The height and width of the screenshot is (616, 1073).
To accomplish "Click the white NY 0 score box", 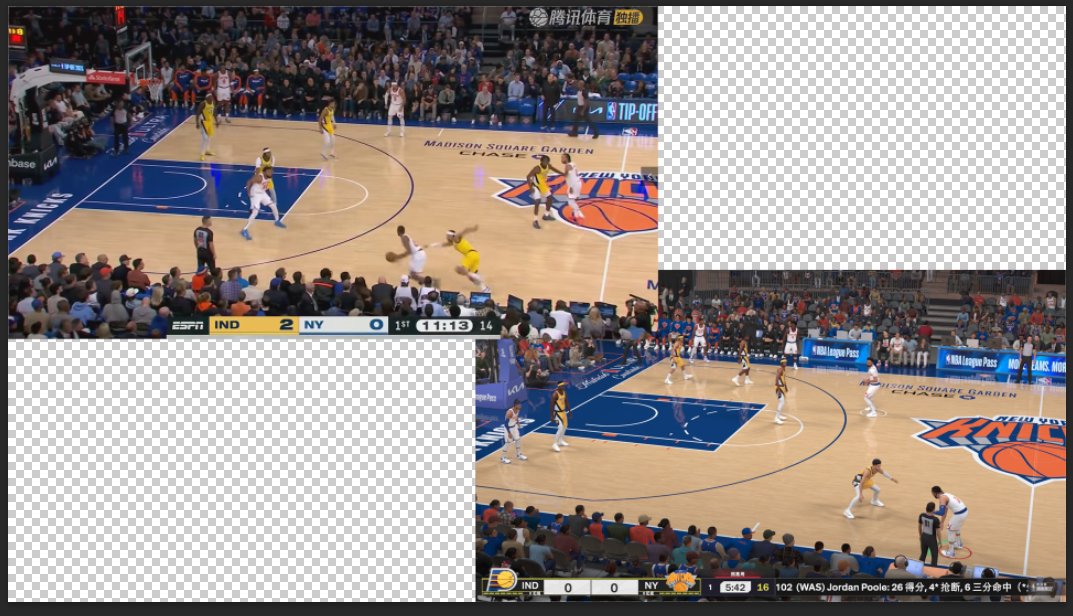I will pyautogui.click(x=344, y=325).
